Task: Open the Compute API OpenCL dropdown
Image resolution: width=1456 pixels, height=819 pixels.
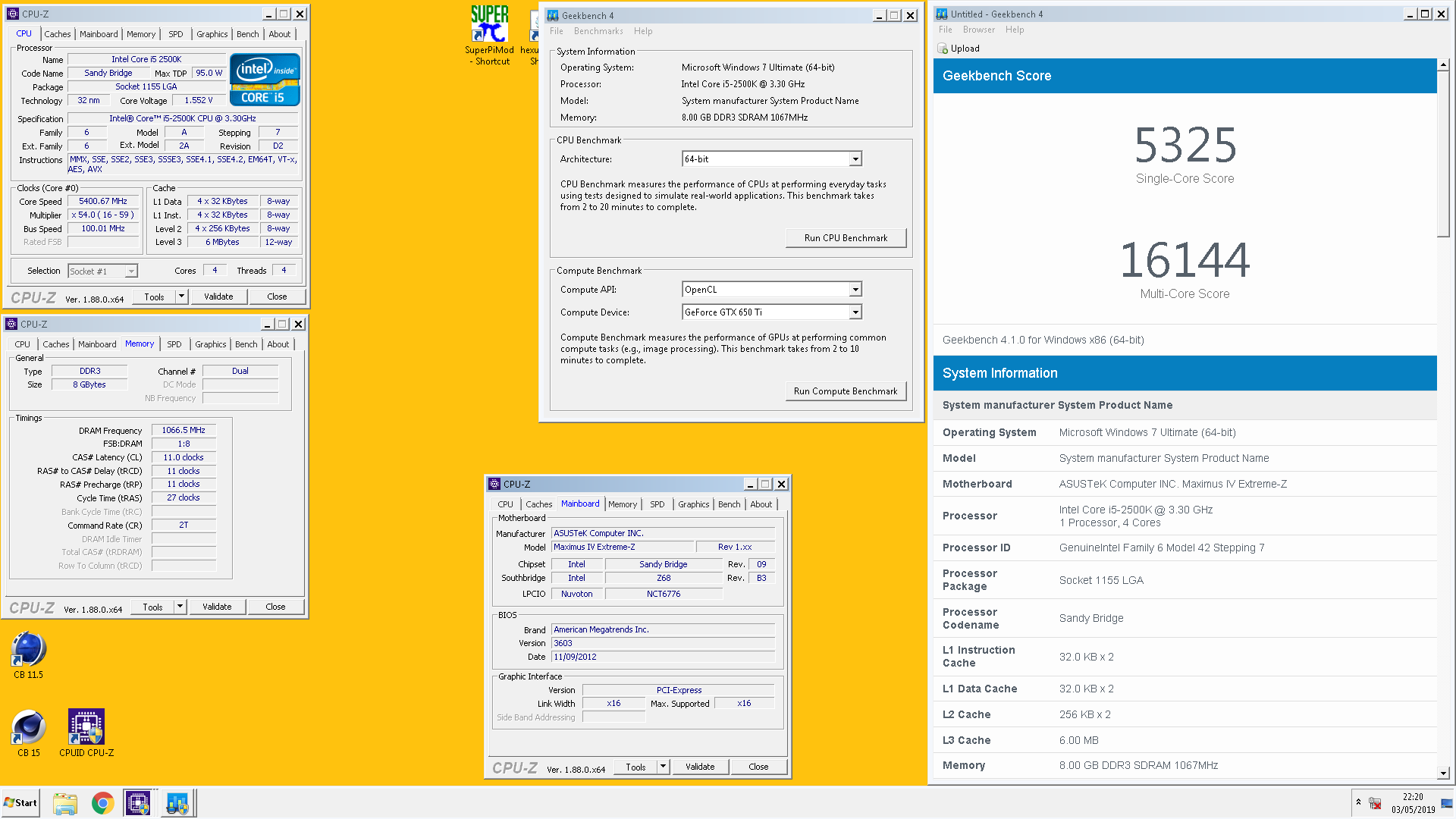Action: [855, 290]
